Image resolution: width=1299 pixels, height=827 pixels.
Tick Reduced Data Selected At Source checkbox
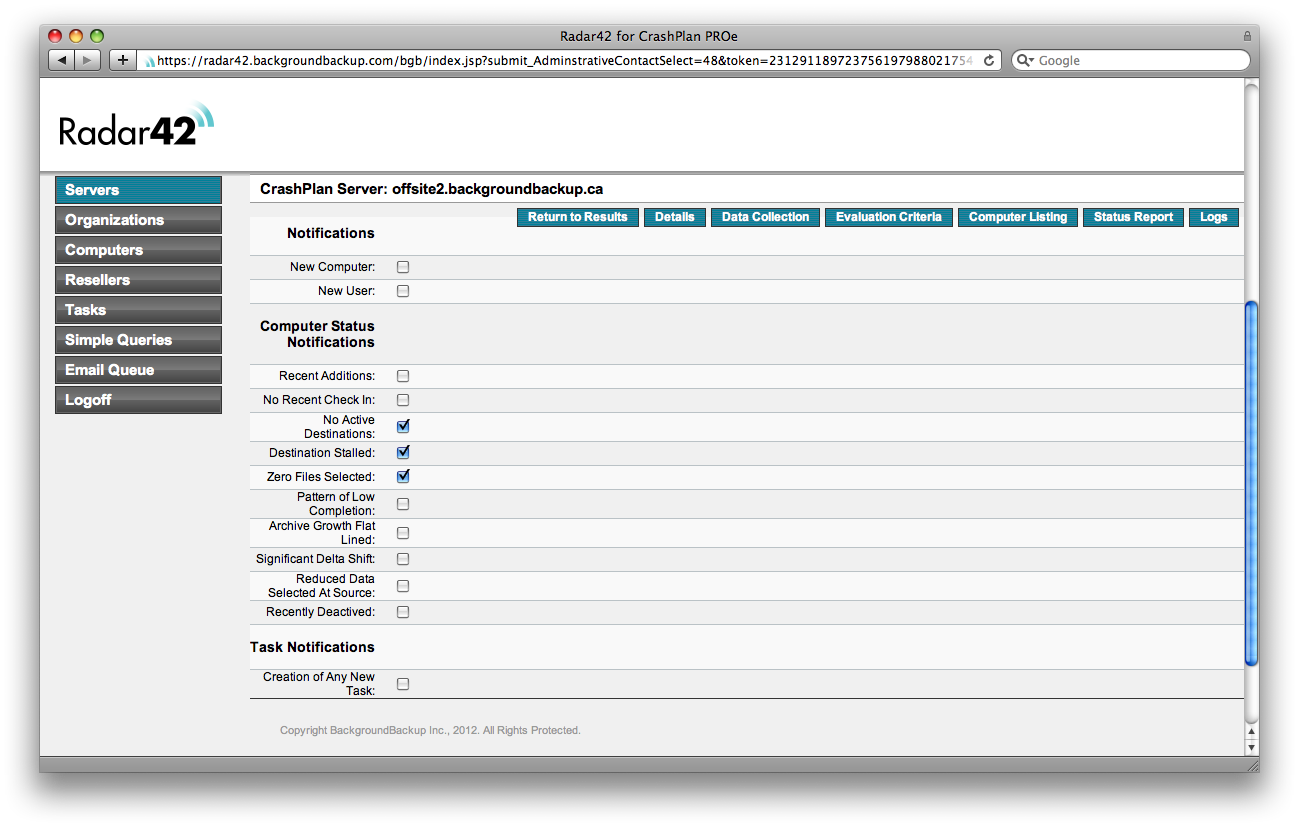click(403, 586)
